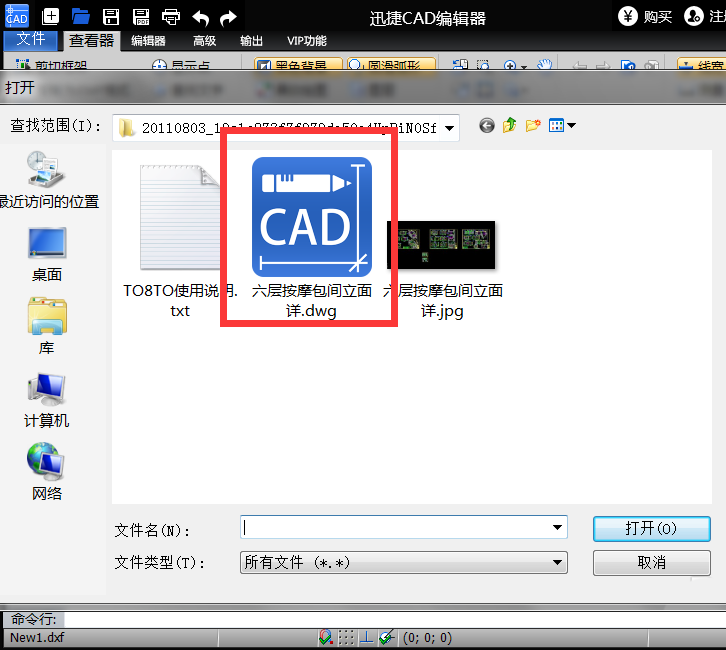
Task: Click the Save icon in title bar
Action: (x=111, y=16)
